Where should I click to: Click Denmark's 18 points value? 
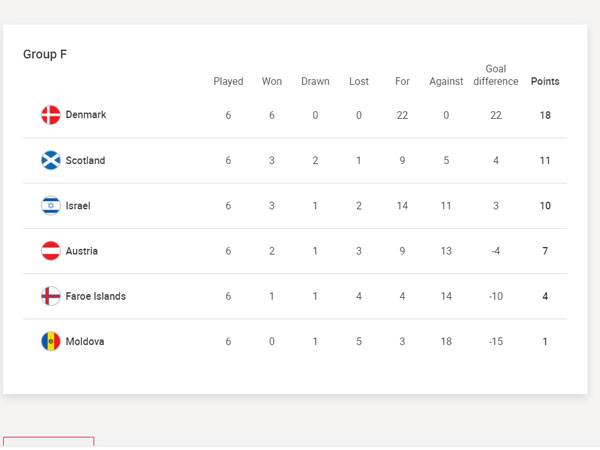(x=545, y=115)
